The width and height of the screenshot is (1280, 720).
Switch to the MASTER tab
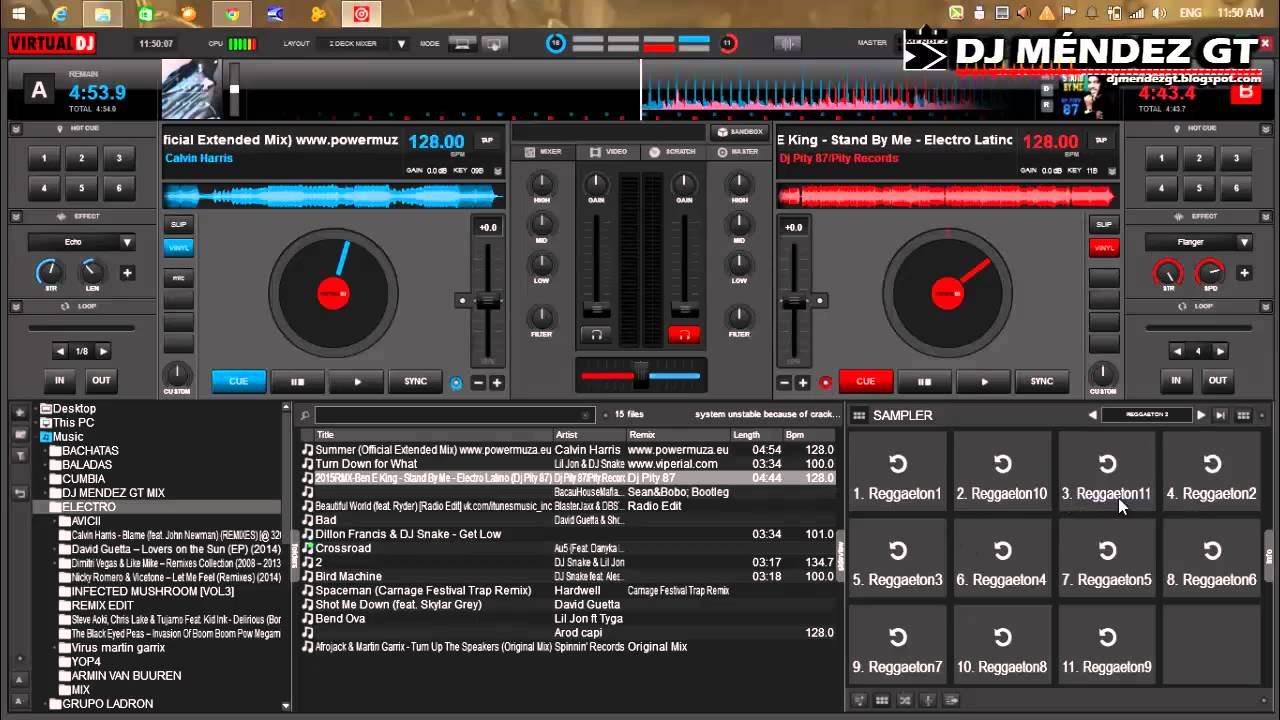(x=738, y=152)
